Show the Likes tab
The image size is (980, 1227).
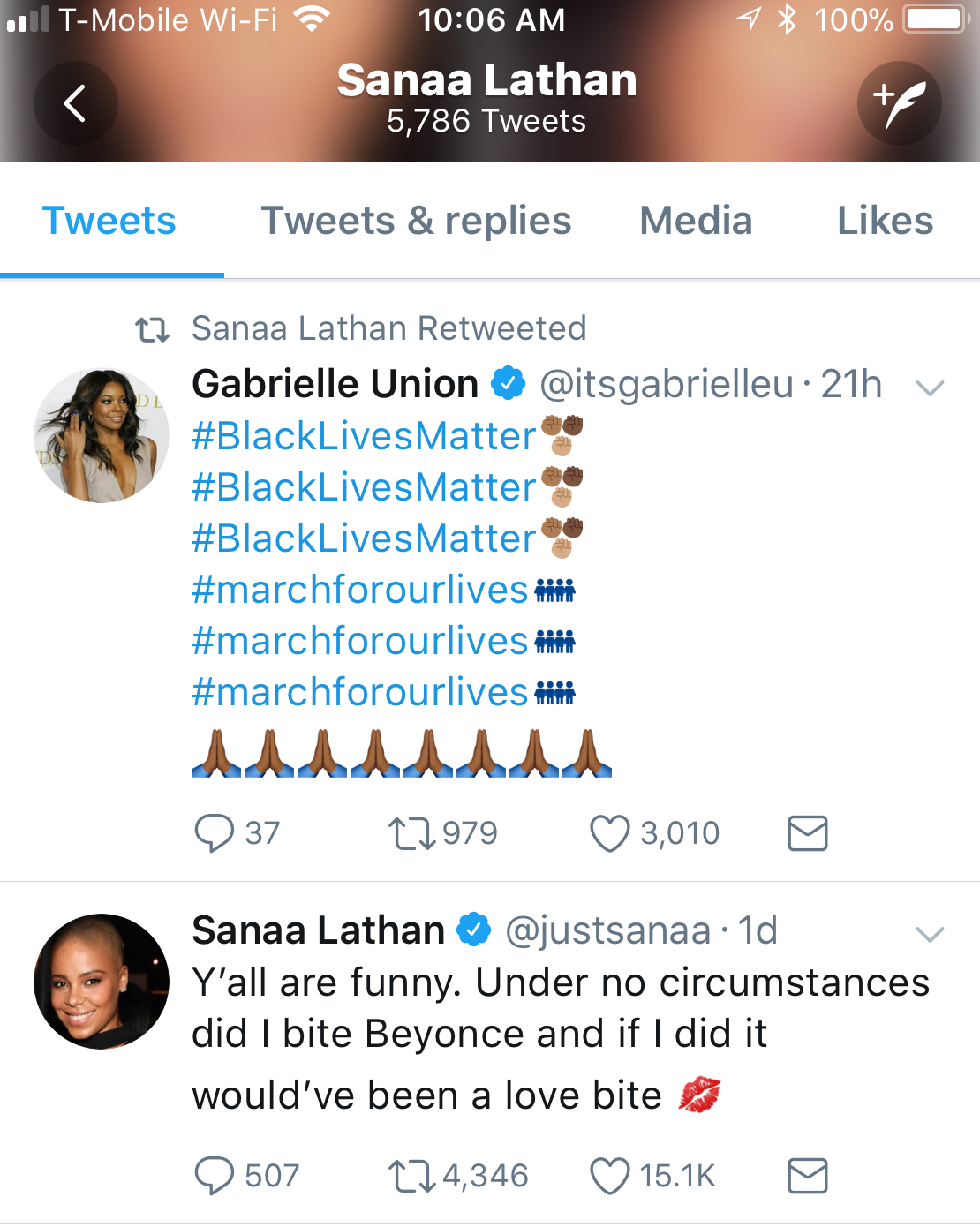coord(885,221)
